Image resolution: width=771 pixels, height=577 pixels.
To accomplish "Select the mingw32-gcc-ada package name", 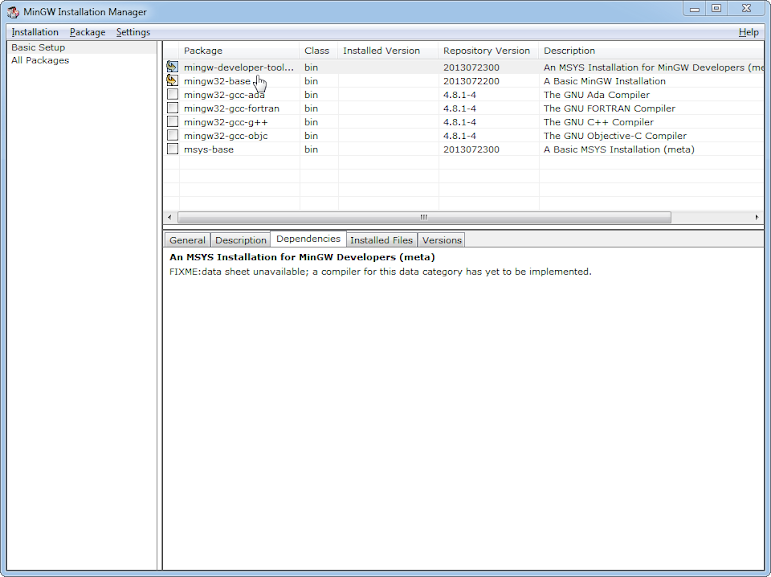I will coord(224,95).
